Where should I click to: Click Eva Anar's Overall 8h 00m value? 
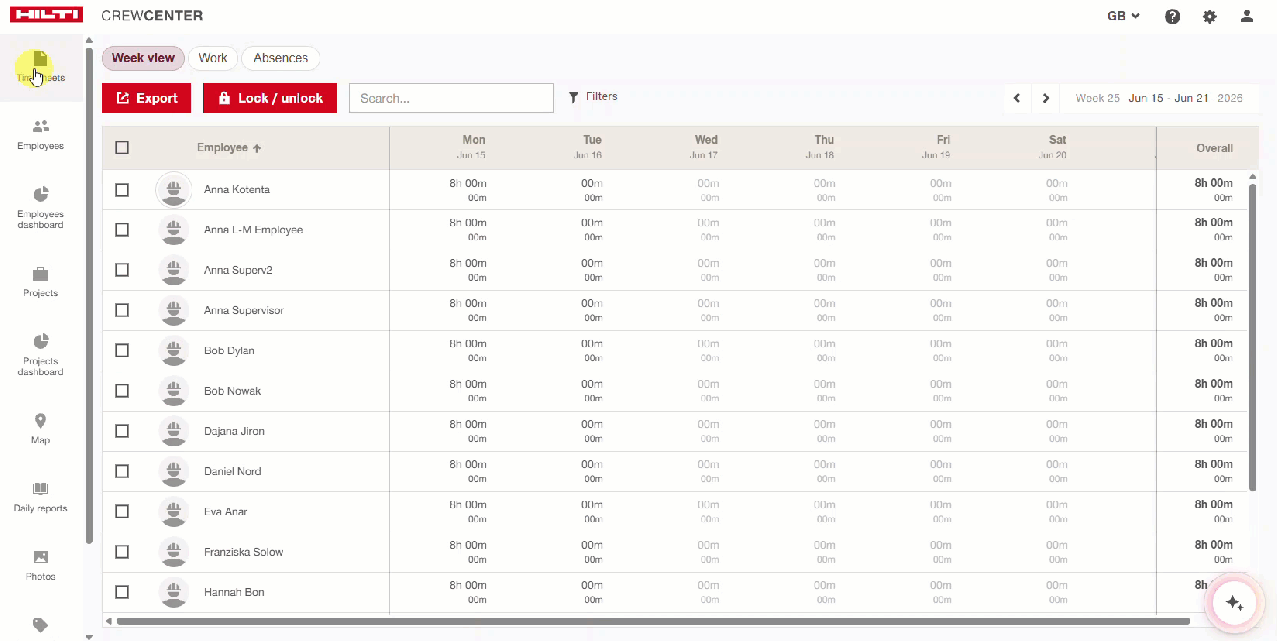[1213, 505]
